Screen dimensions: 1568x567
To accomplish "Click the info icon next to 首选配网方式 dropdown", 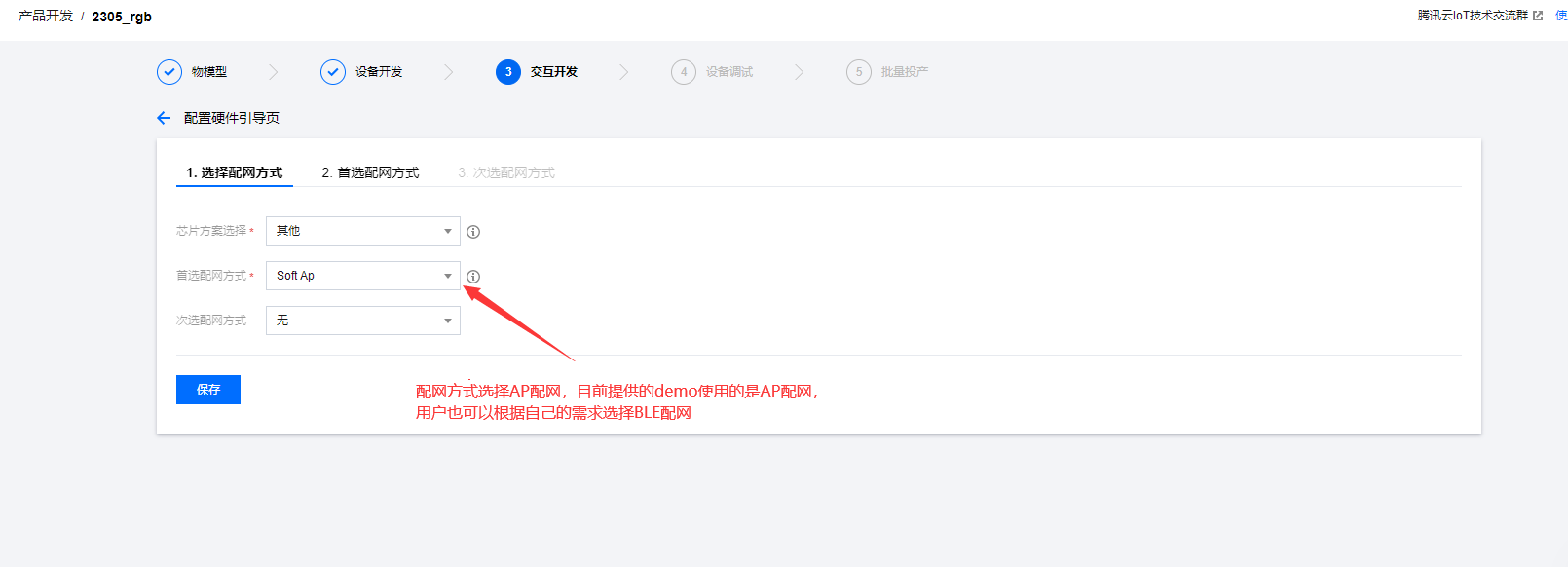I will pyautogui.click(x=473, y=277).
